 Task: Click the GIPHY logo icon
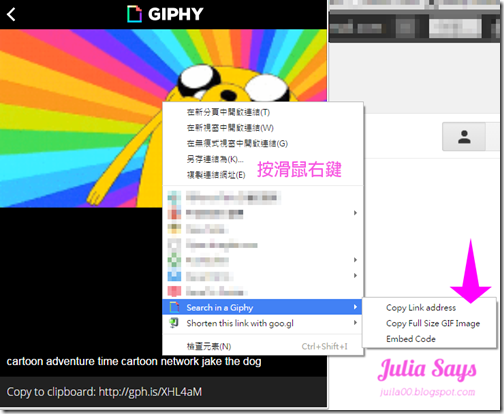pyautogui.click(x=135, y=14)
